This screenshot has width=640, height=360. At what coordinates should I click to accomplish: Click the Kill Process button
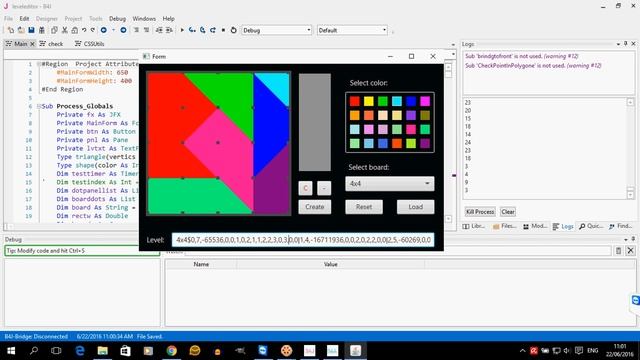coord(480,212)
